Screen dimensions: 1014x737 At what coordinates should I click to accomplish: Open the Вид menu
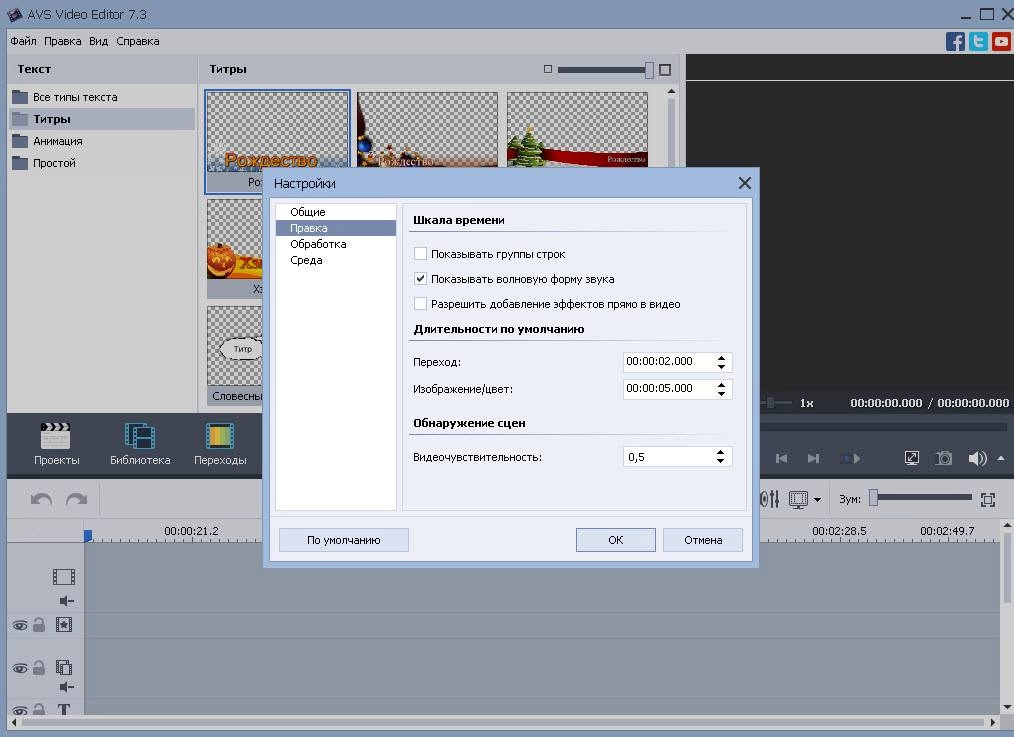click(98, 41)
